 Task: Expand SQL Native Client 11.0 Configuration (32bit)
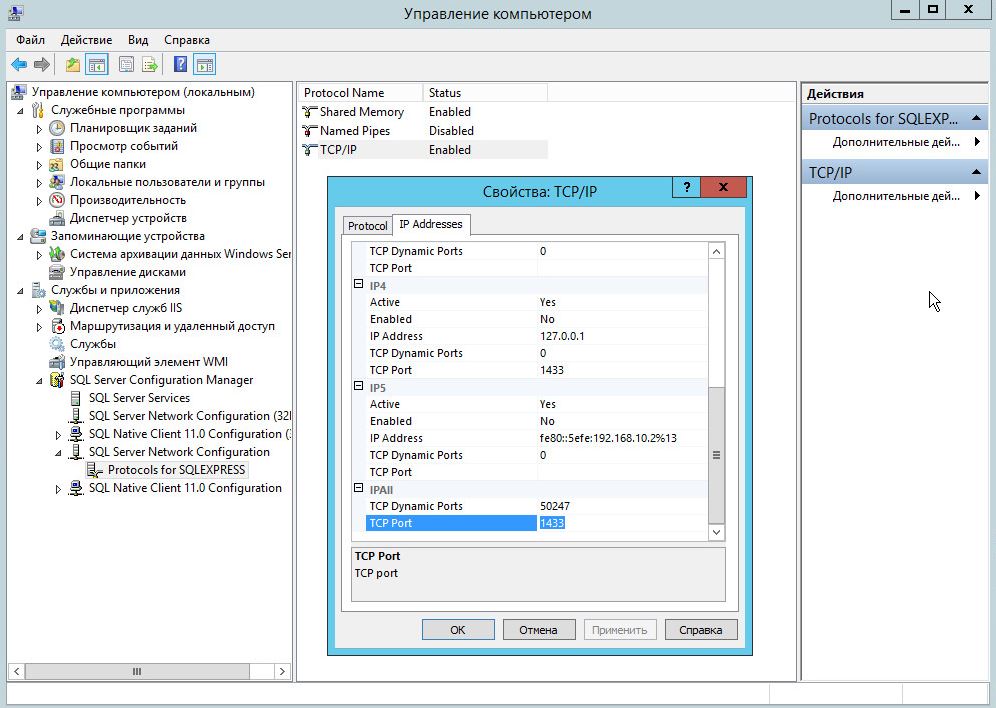pos(58,435)
